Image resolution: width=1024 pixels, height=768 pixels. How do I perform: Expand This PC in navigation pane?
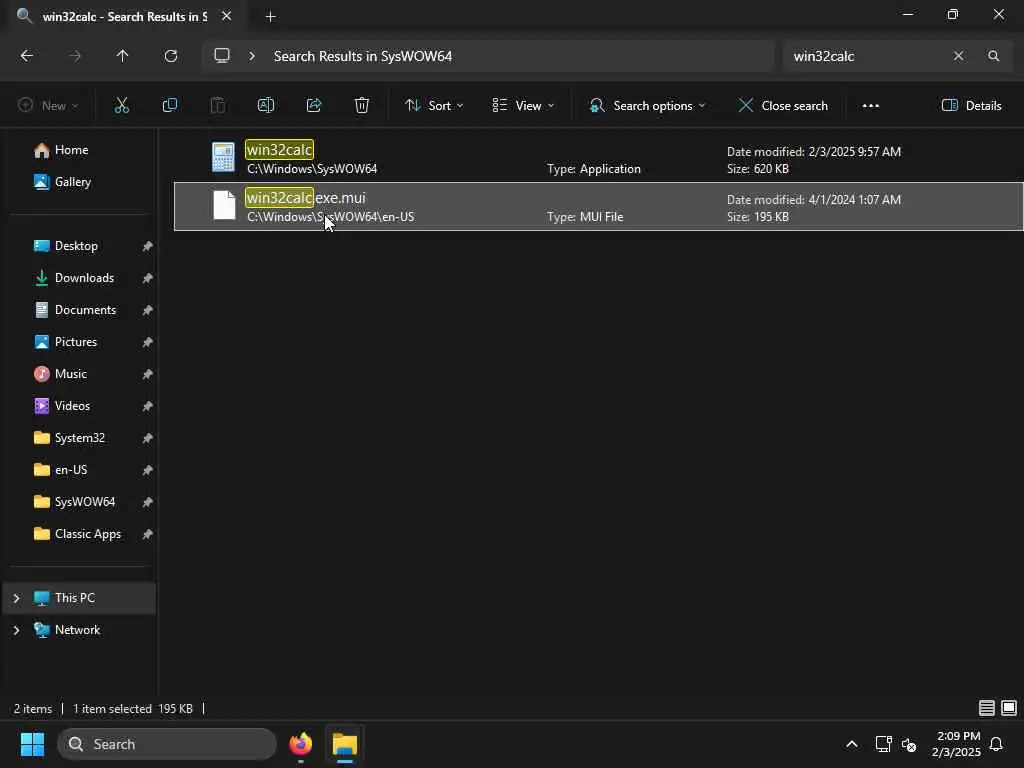pos(16,598)
